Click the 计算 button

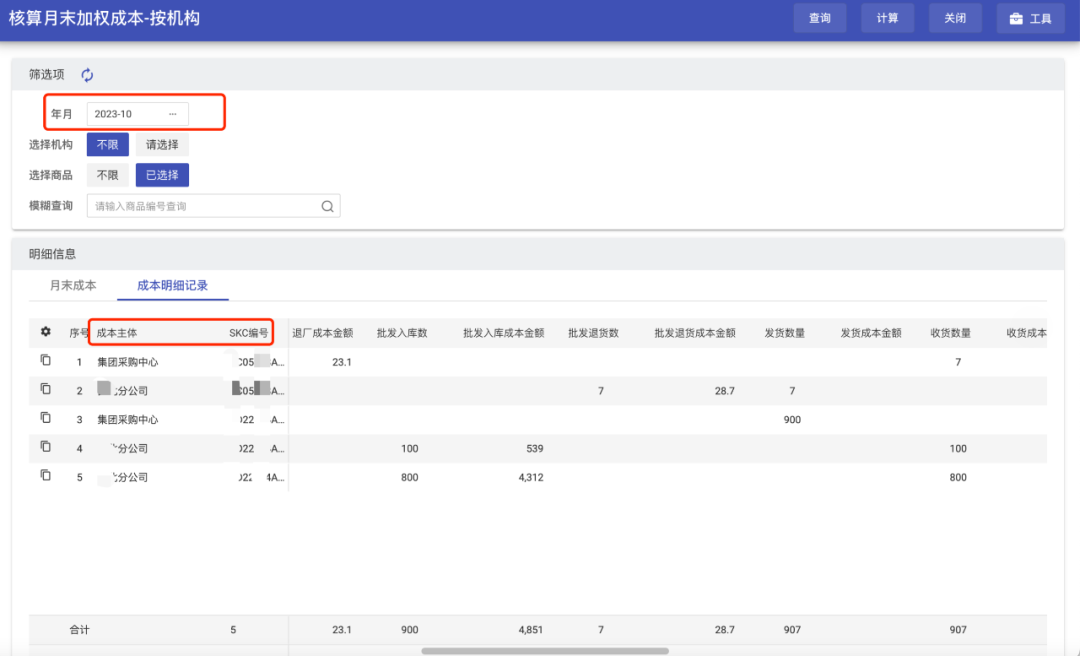887,19
